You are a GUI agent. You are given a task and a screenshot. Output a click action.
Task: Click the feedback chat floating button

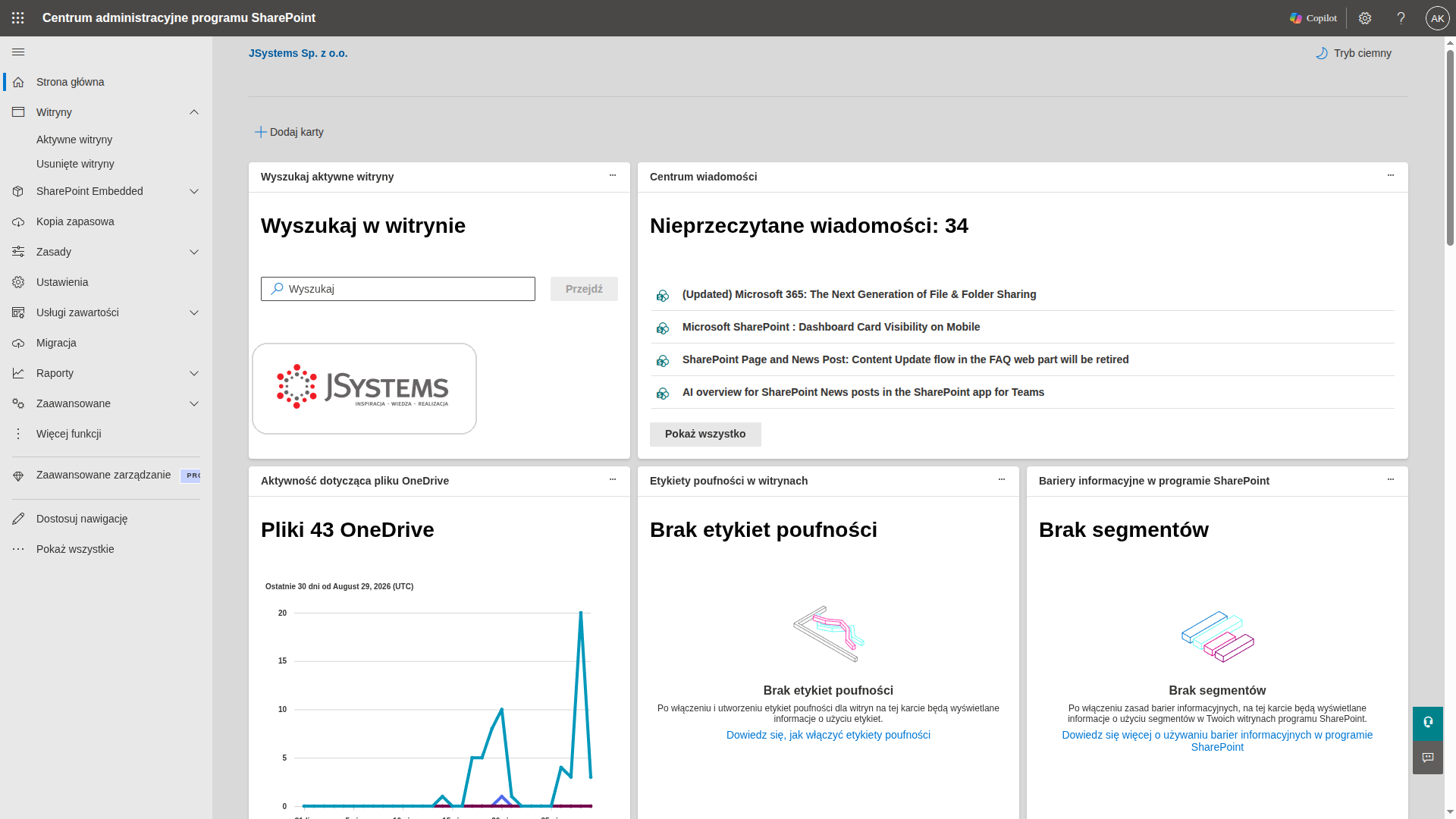click(x=1428, y=758)
